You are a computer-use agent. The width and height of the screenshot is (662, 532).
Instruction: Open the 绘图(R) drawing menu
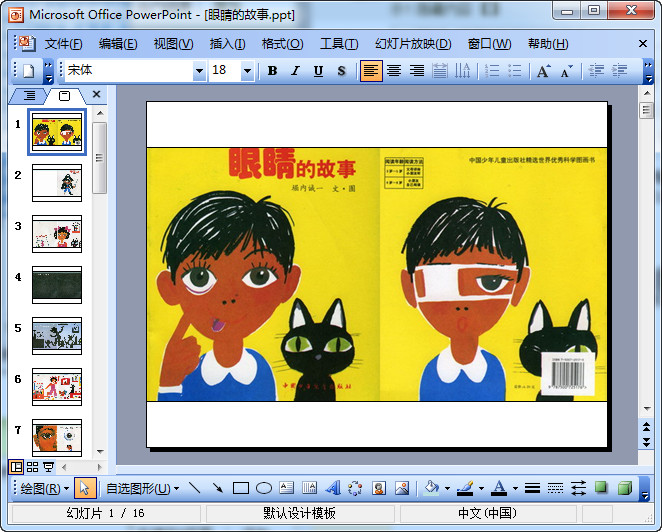[x=44, y=489]
